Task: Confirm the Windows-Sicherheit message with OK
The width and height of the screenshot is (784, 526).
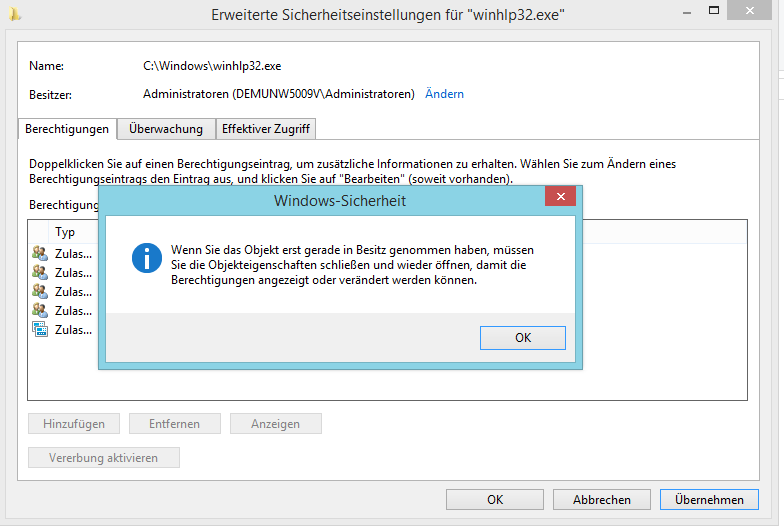Action: 522,338
